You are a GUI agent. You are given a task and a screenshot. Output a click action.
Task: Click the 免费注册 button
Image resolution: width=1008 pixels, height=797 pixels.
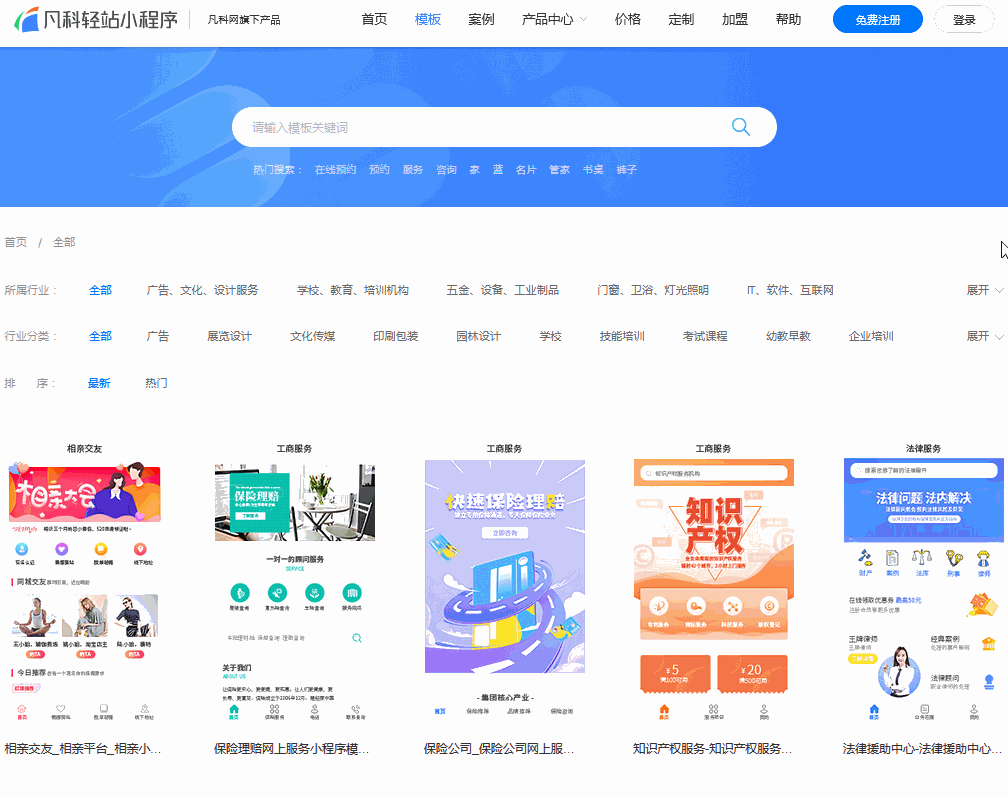pyautogui.click(x=877, y=18)
